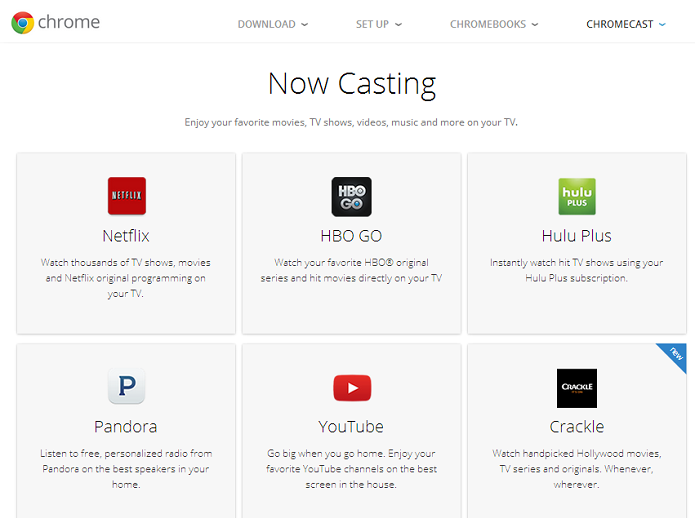
Task: Expand the Download menu arrow
Action: point(305,24)
